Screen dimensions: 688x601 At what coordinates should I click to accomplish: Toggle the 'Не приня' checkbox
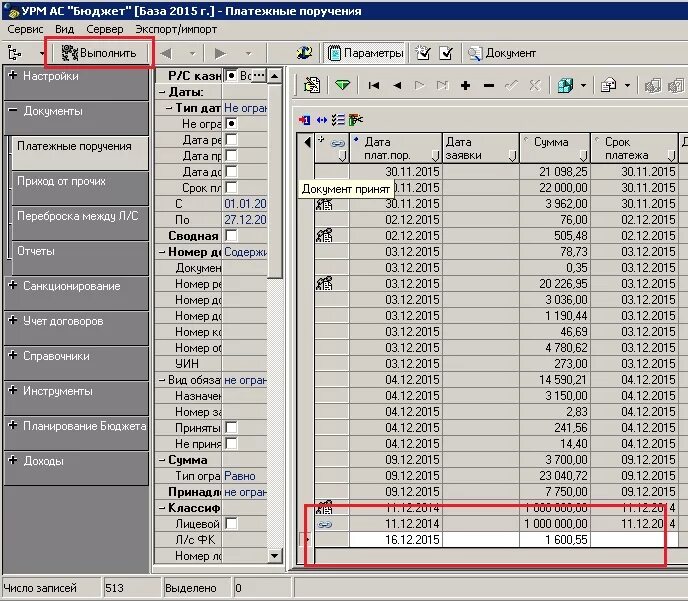coord(231,444)
